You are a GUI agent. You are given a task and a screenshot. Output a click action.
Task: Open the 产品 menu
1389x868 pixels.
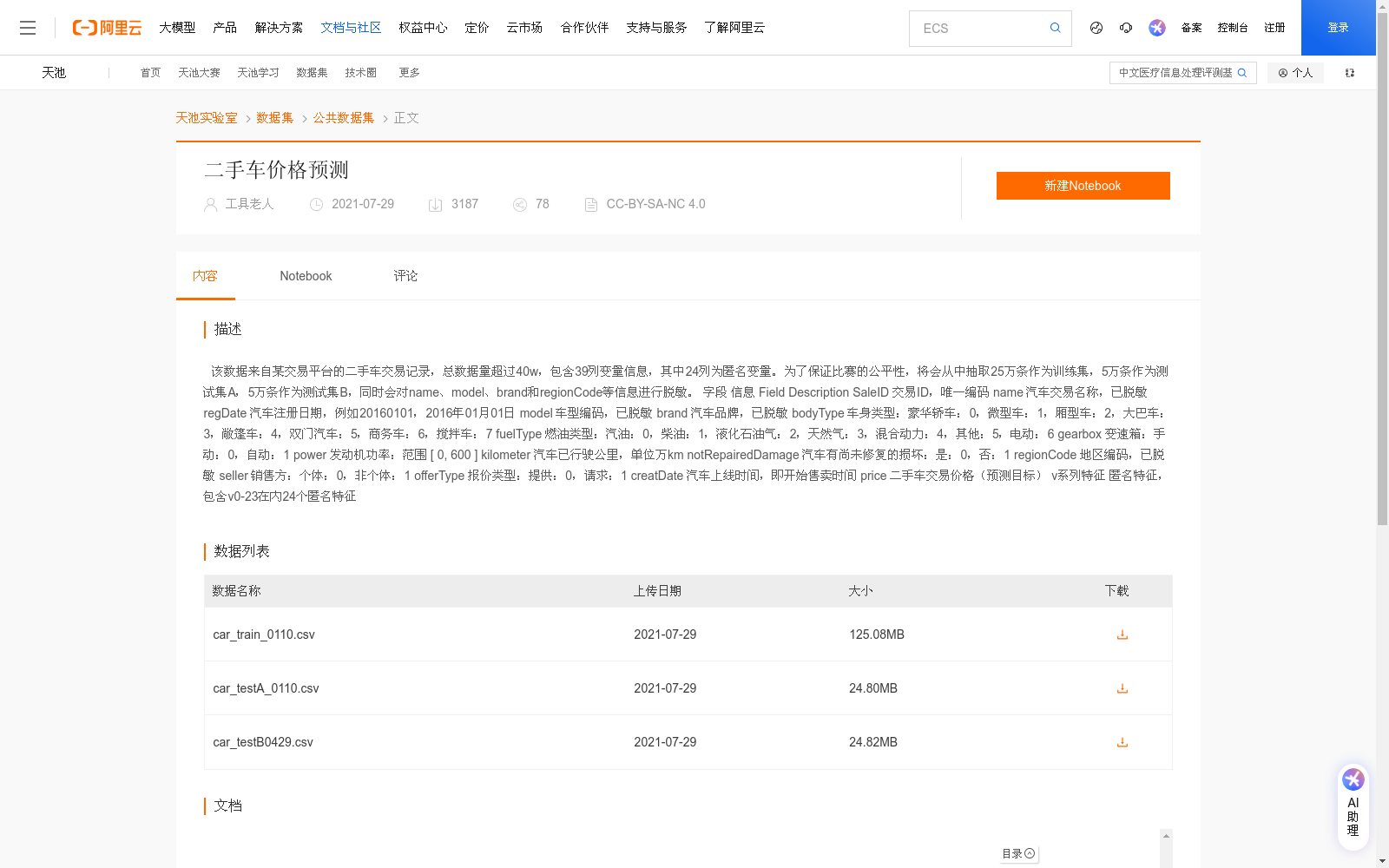(x=225, y=28)
